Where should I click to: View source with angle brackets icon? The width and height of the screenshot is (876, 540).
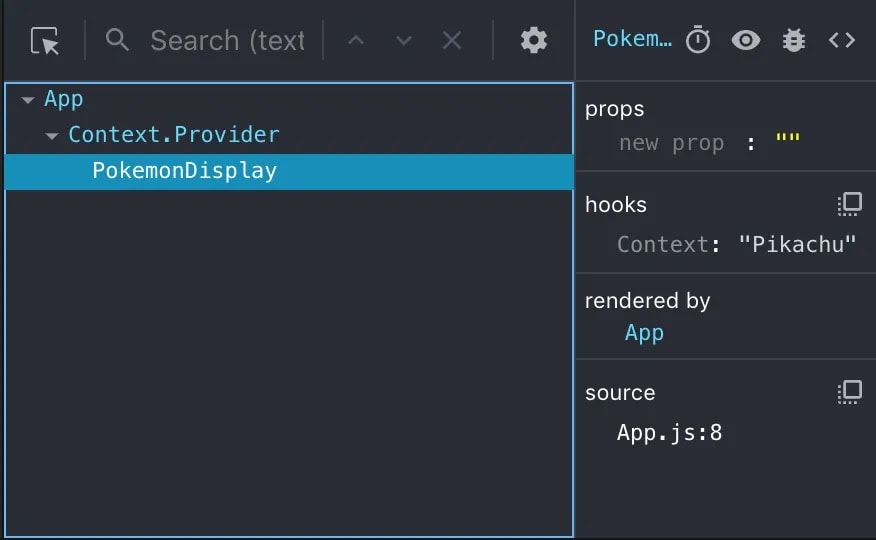841,40
